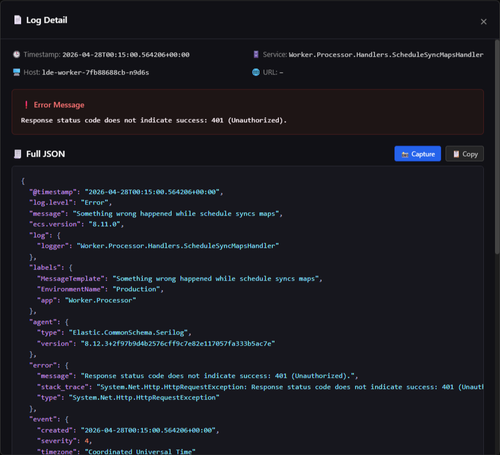Copy the full JSON with Copy button
The image size is (500, 455).
(465, 154)
